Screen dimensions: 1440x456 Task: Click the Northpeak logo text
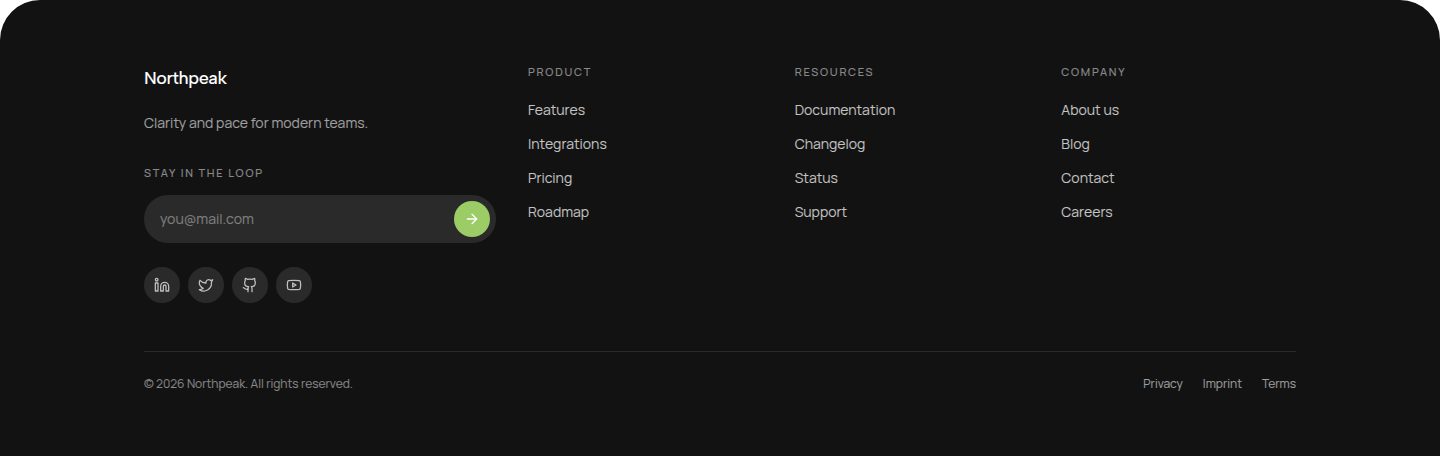point(185,78)
